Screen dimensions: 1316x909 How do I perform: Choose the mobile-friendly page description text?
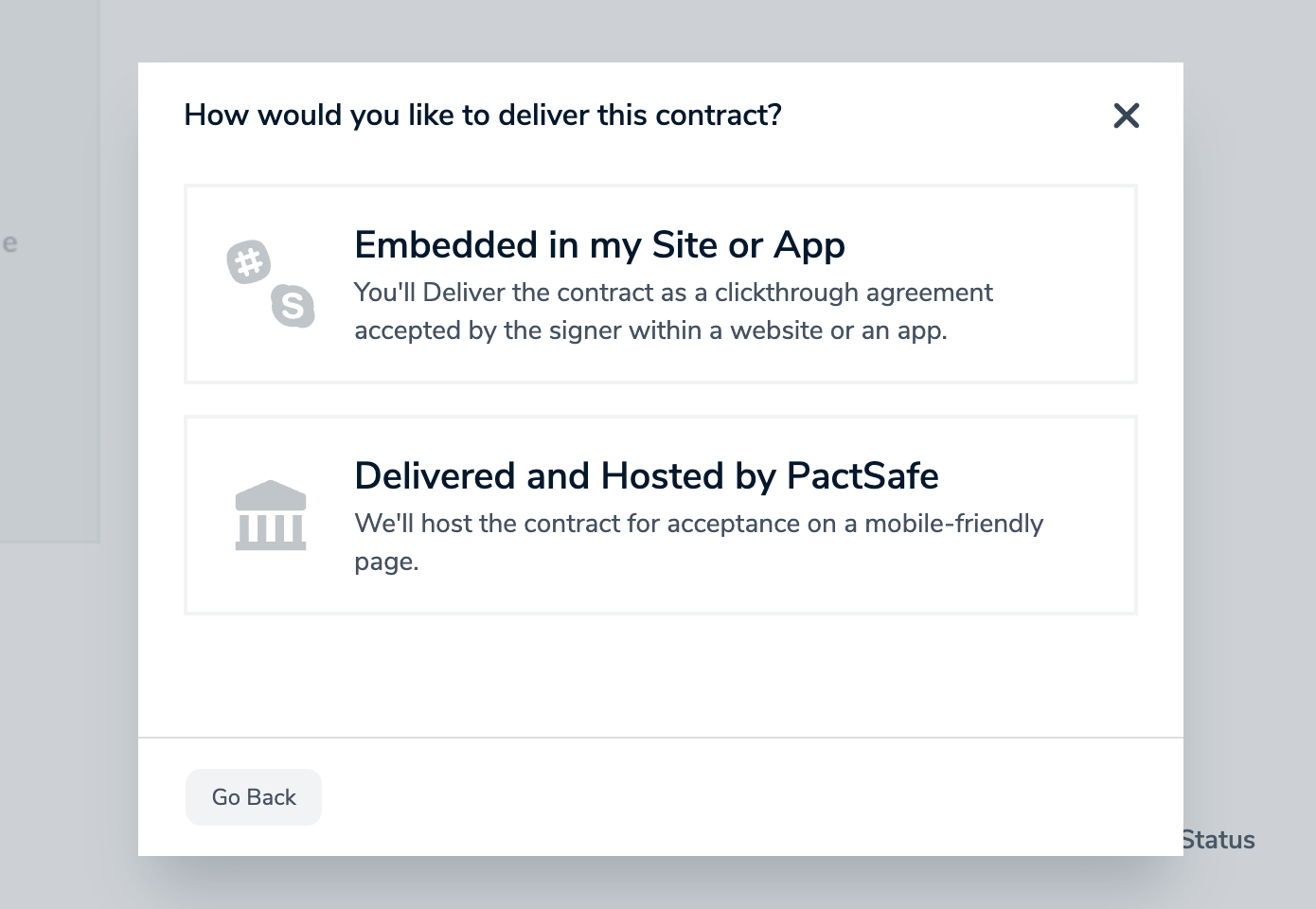[699, 543]
